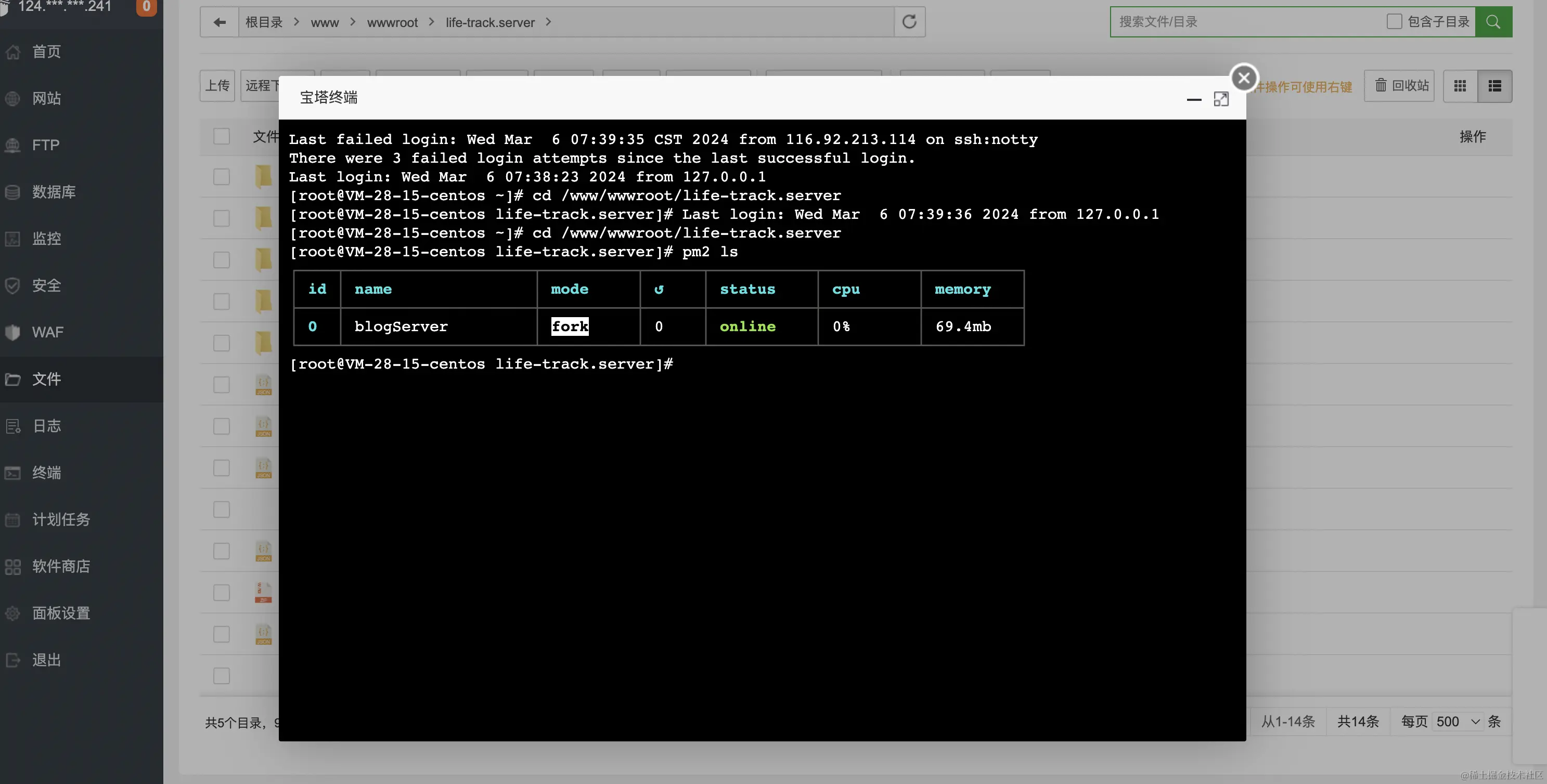Toggle the select-all files header checkbox
The width and height of the screenshot is (1547, 784).
tap(222, 136)
